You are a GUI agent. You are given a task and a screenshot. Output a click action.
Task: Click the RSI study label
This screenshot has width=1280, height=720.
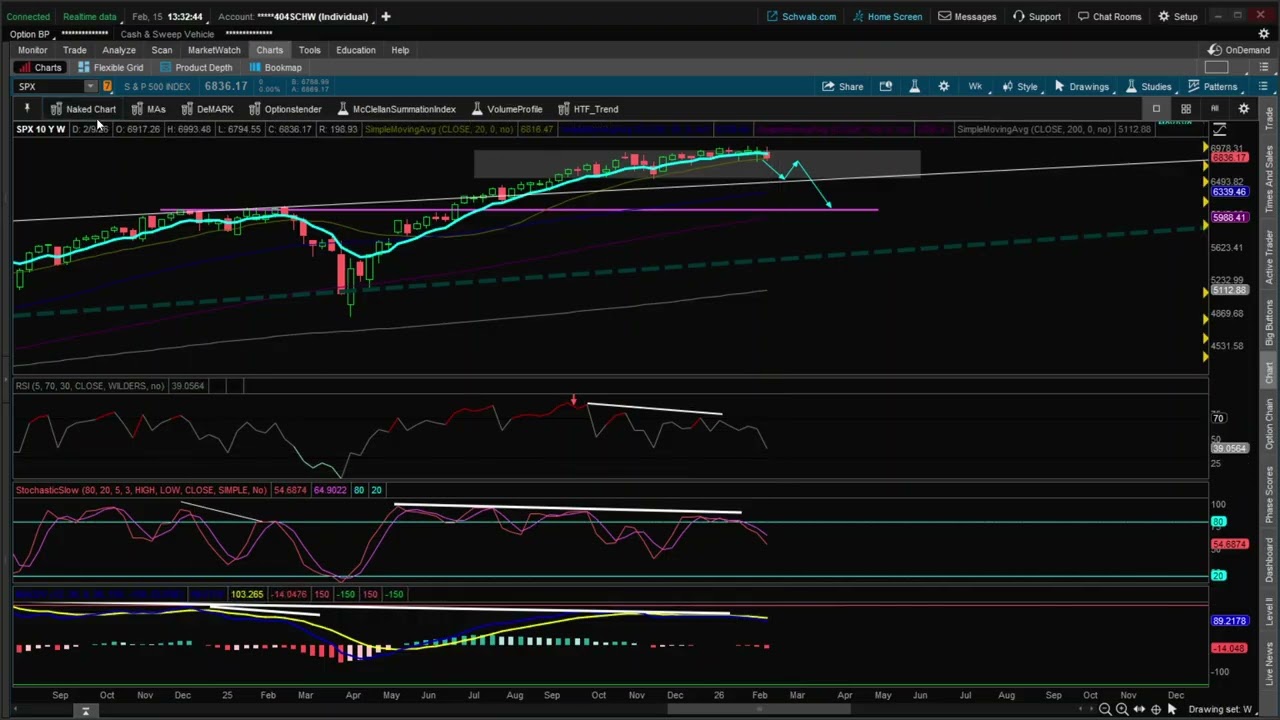click(89, 386)
